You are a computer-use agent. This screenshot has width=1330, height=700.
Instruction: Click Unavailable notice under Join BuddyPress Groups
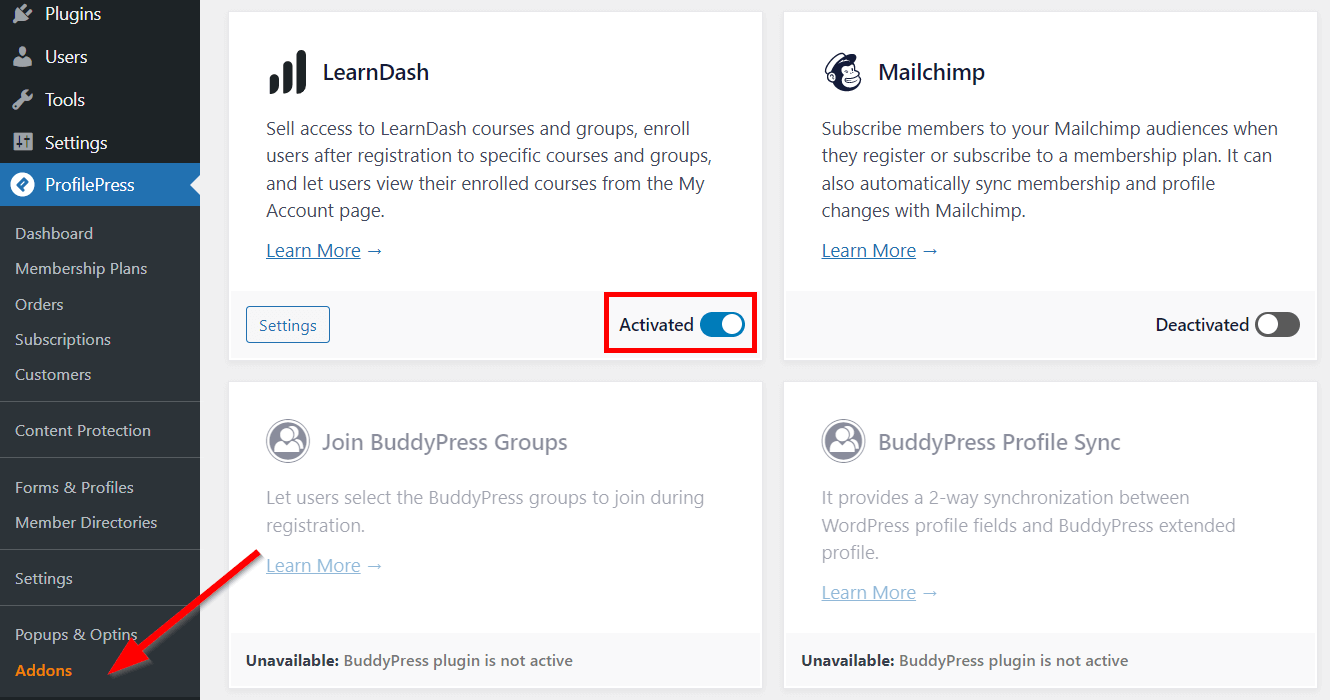pyautogui.click(x=409, y=660)
